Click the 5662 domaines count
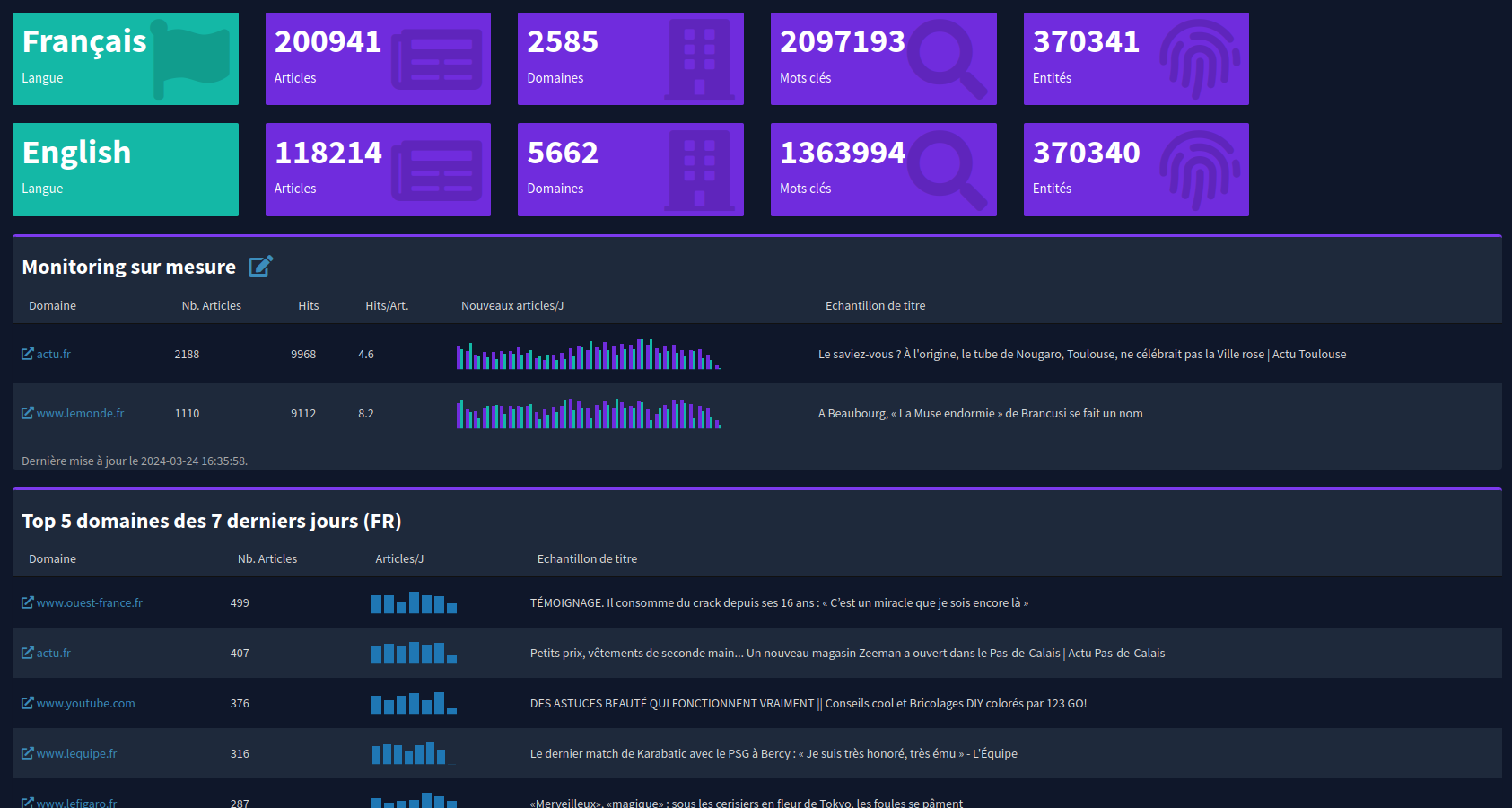1512x808 pixels. [563, 153]
